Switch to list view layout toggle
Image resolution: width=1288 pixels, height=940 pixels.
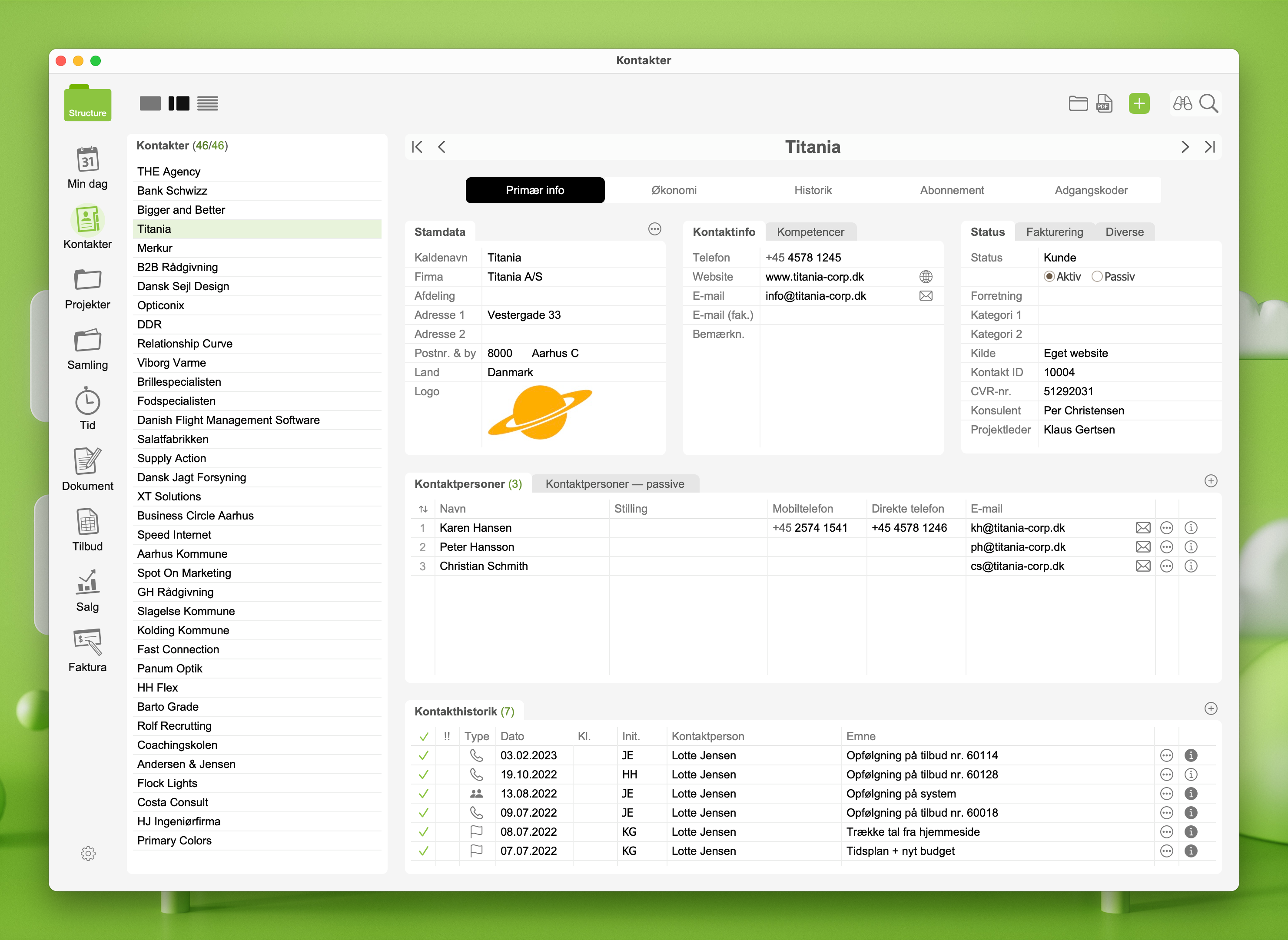click(208, 103)
